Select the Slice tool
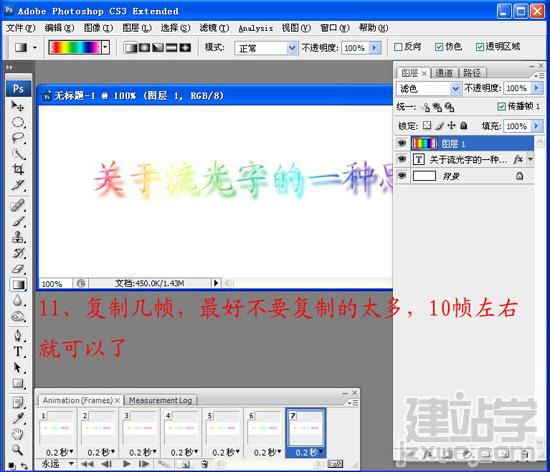The image size is (550, 472). tap(18, 185)
